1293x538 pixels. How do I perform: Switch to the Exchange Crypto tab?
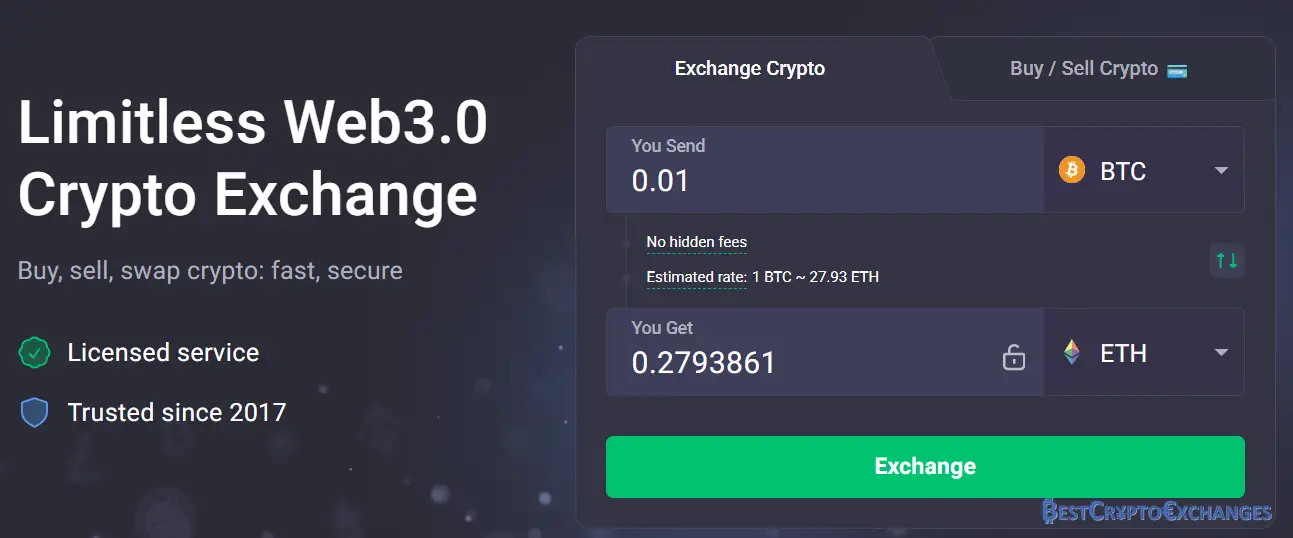tap(750, 69)
